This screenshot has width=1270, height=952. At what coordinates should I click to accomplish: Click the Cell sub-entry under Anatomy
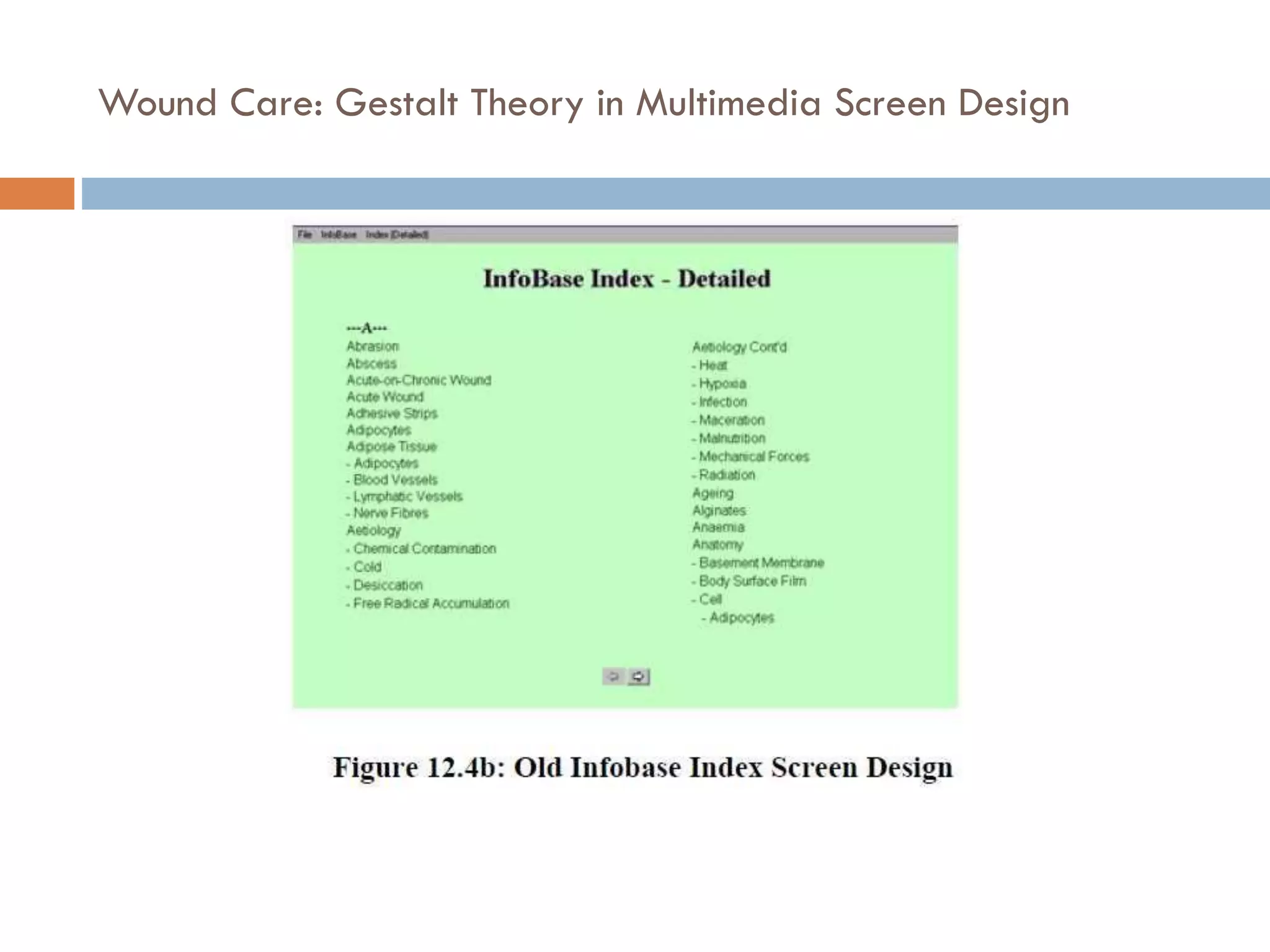pos(707,599)
